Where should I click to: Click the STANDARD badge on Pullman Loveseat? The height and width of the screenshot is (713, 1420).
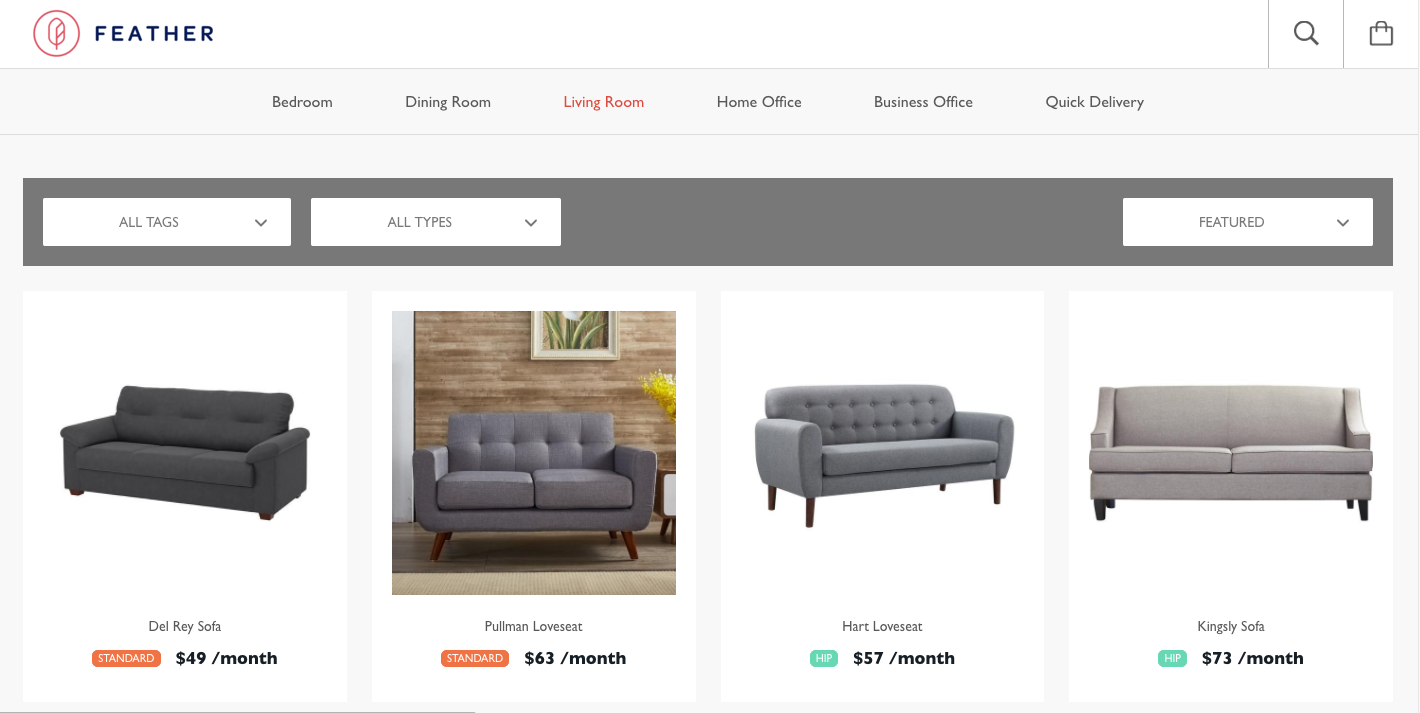click(x=475, y=658)
